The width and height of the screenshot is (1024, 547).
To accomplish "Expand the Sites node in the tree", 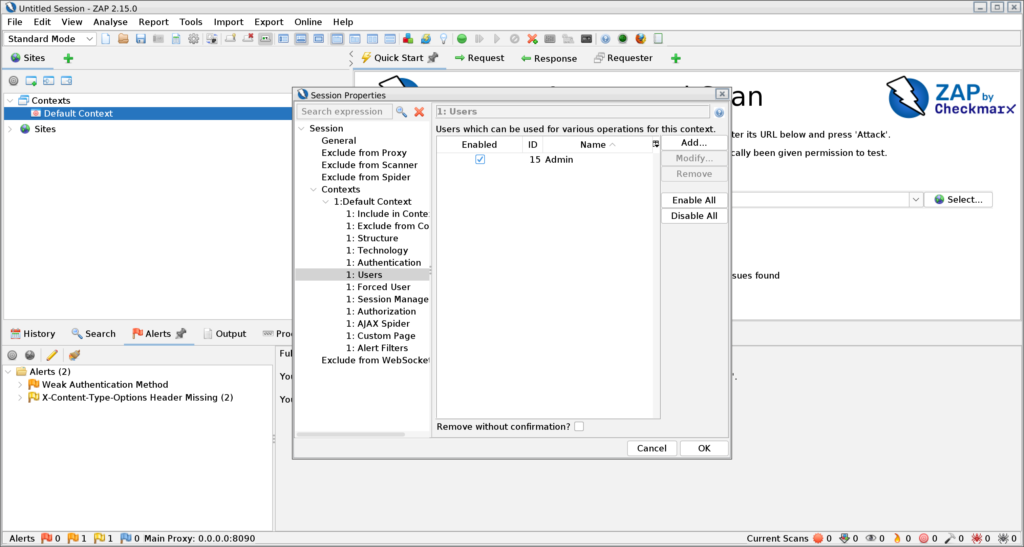I will (x=10, y=129).
